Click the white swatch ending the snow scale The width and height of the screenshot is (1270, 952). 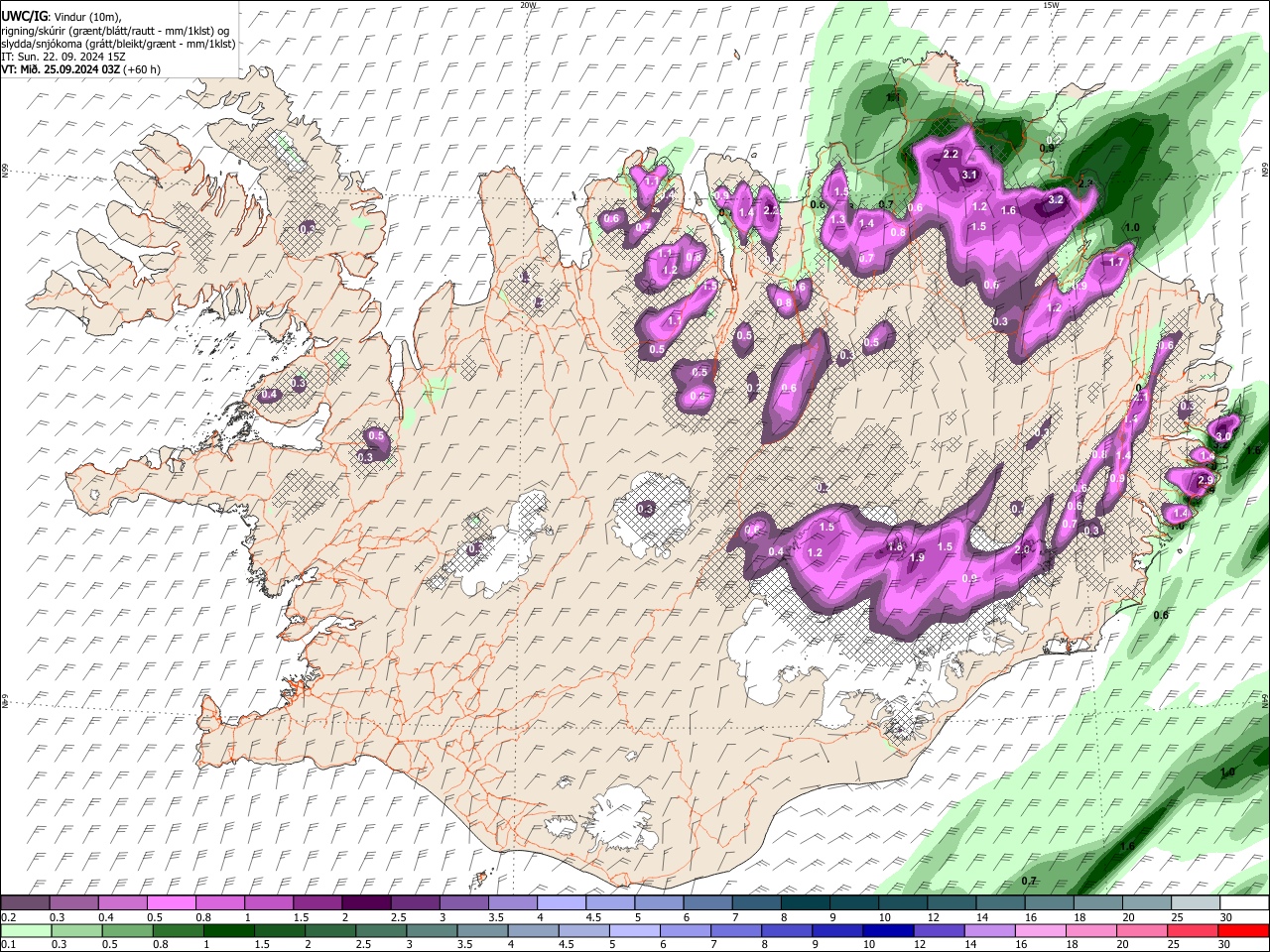click(x=1243, y=903)
